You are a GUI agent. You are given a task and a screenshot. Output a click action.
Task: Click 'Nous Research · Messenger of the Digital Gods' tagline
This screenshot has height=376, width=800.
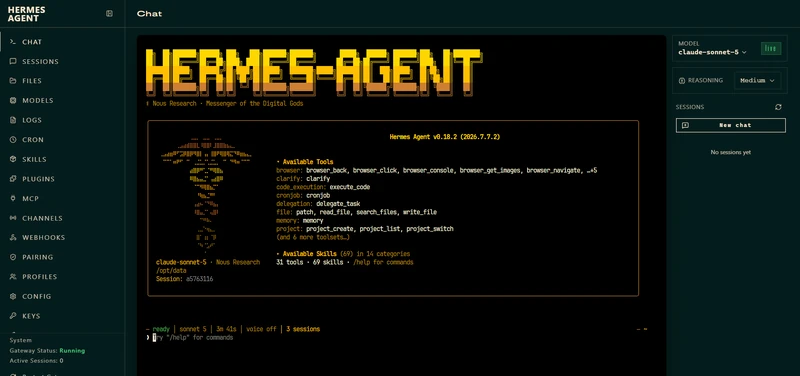(228, 104)
